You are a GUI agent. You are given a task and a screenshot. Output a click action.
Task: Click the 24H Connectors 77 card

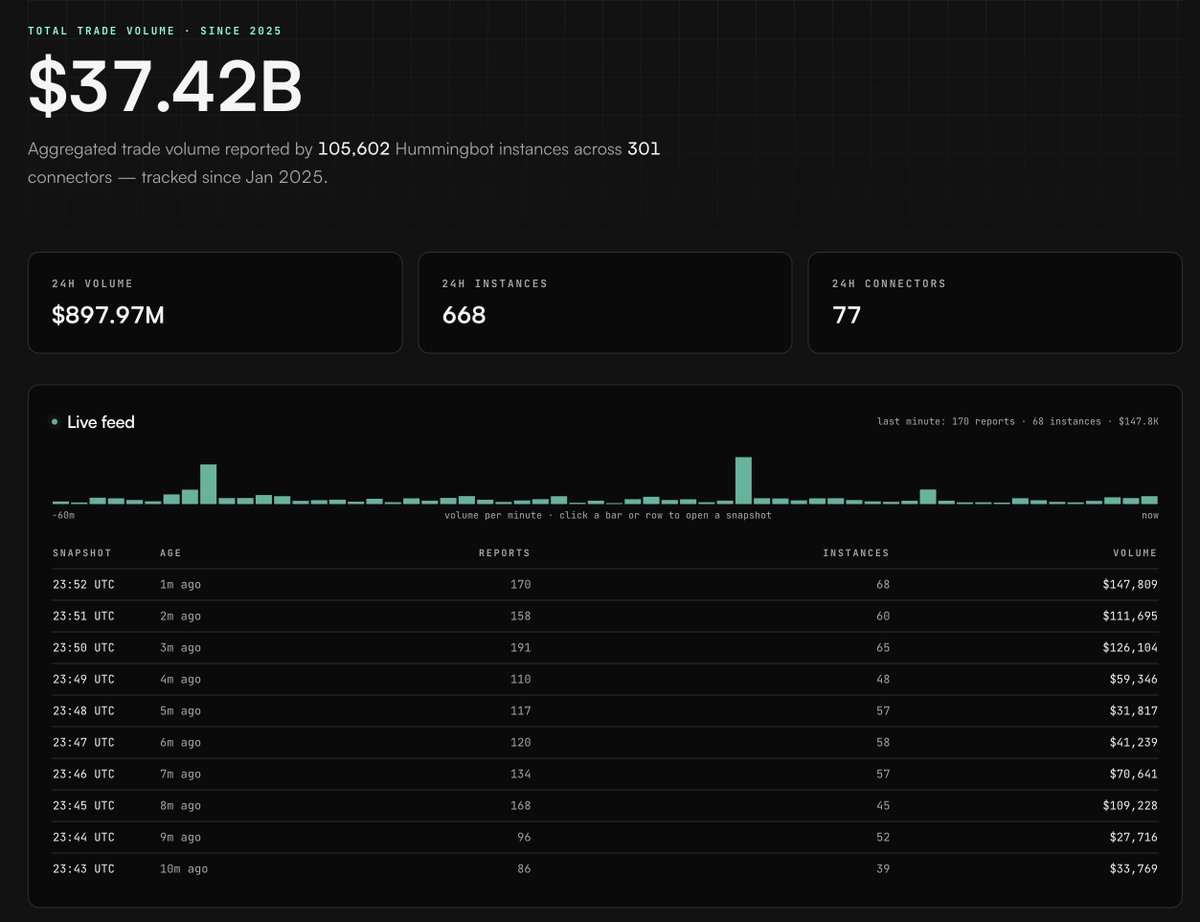point(995,303)
